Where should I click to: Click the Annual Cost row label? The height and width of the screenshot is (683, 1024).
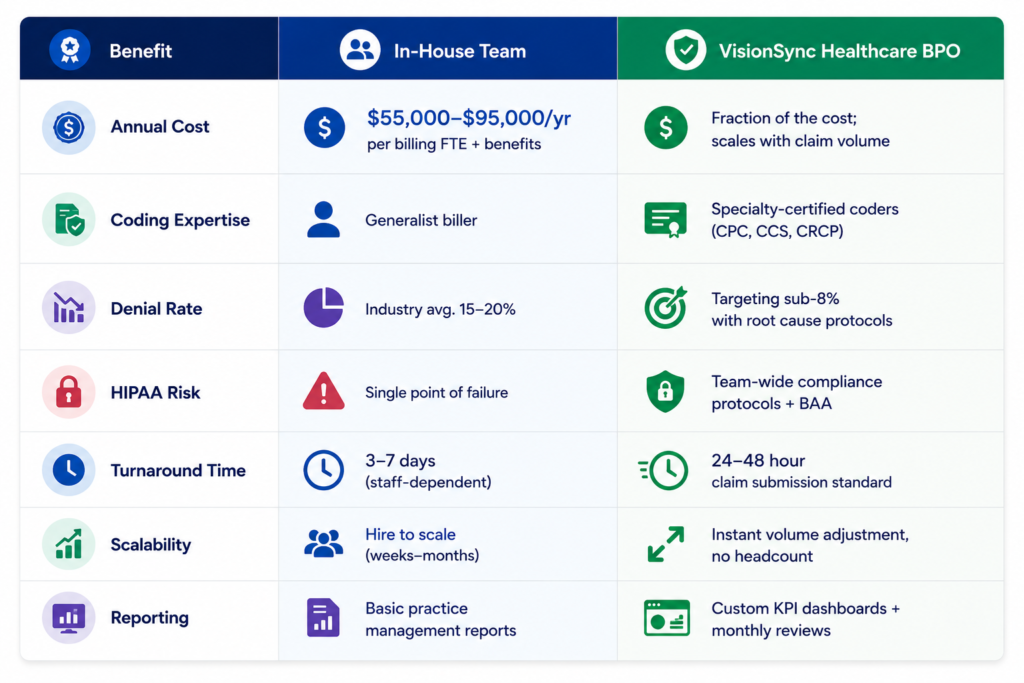tap(160, 127)
